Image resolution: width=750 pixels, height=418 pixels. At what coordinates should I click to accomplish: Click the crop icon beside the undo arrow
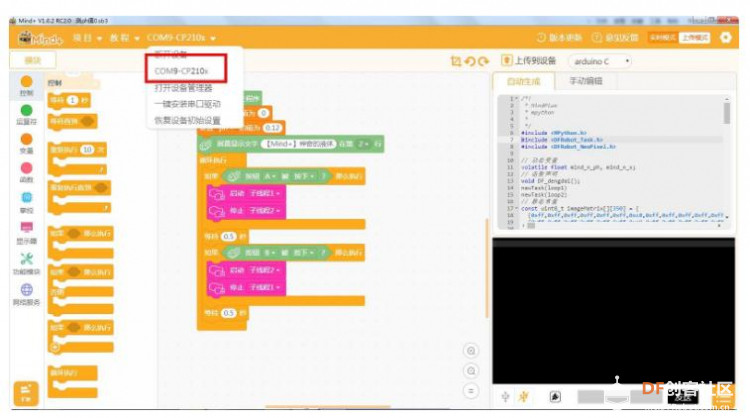click(456, 61)
